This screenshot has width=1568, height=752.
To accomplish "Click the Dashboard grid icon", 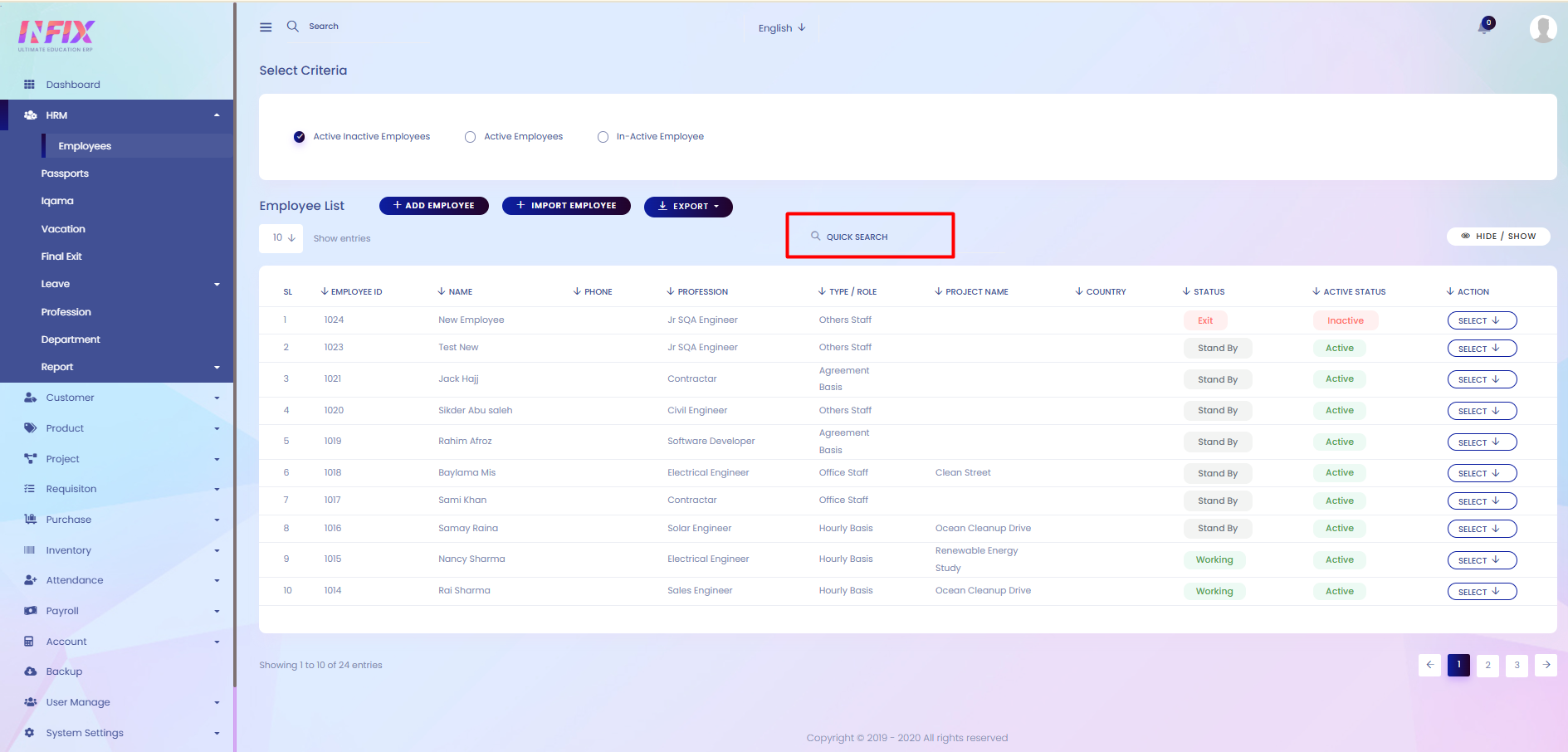I will [x=29, y=85].
